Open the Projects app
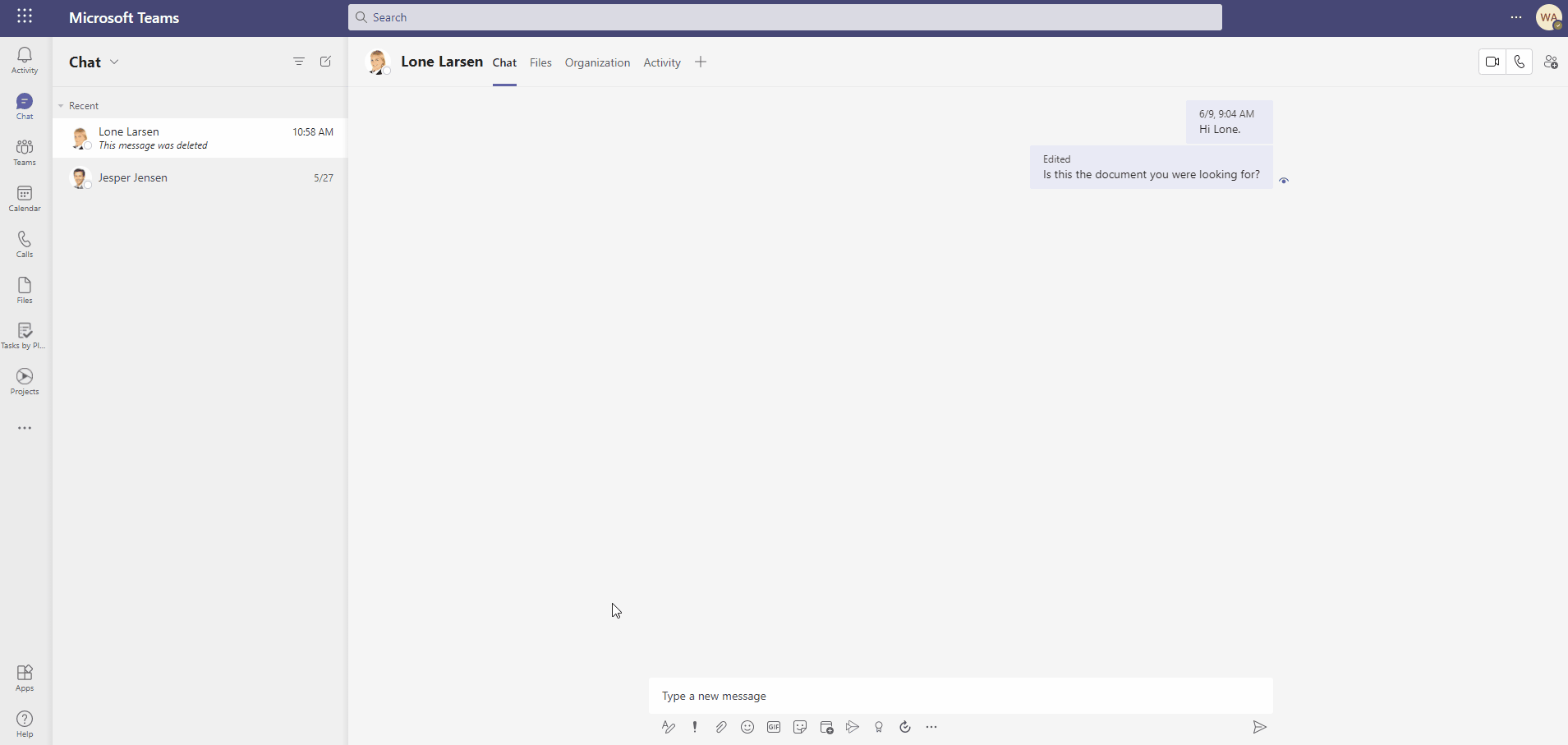 point(25,382)
